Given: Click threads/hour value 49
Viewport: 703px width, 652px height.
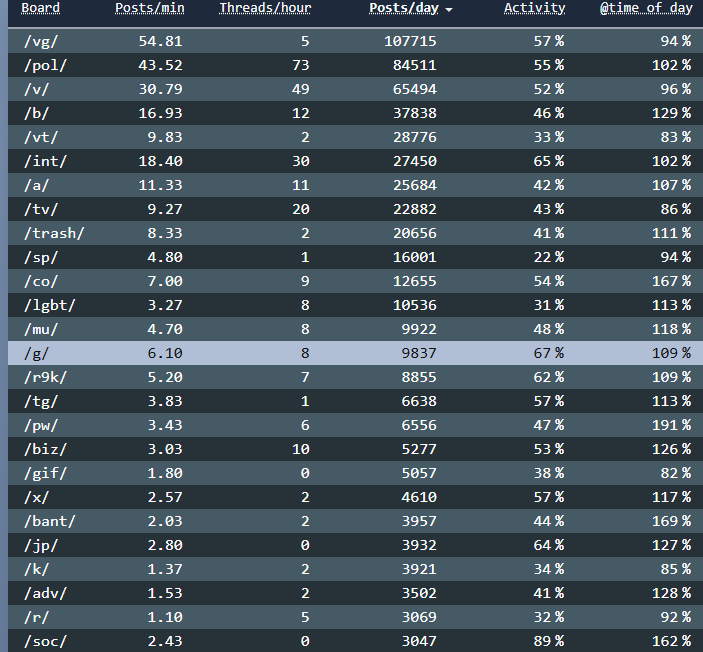Looking at the screenshot, I should coord(300,89).
